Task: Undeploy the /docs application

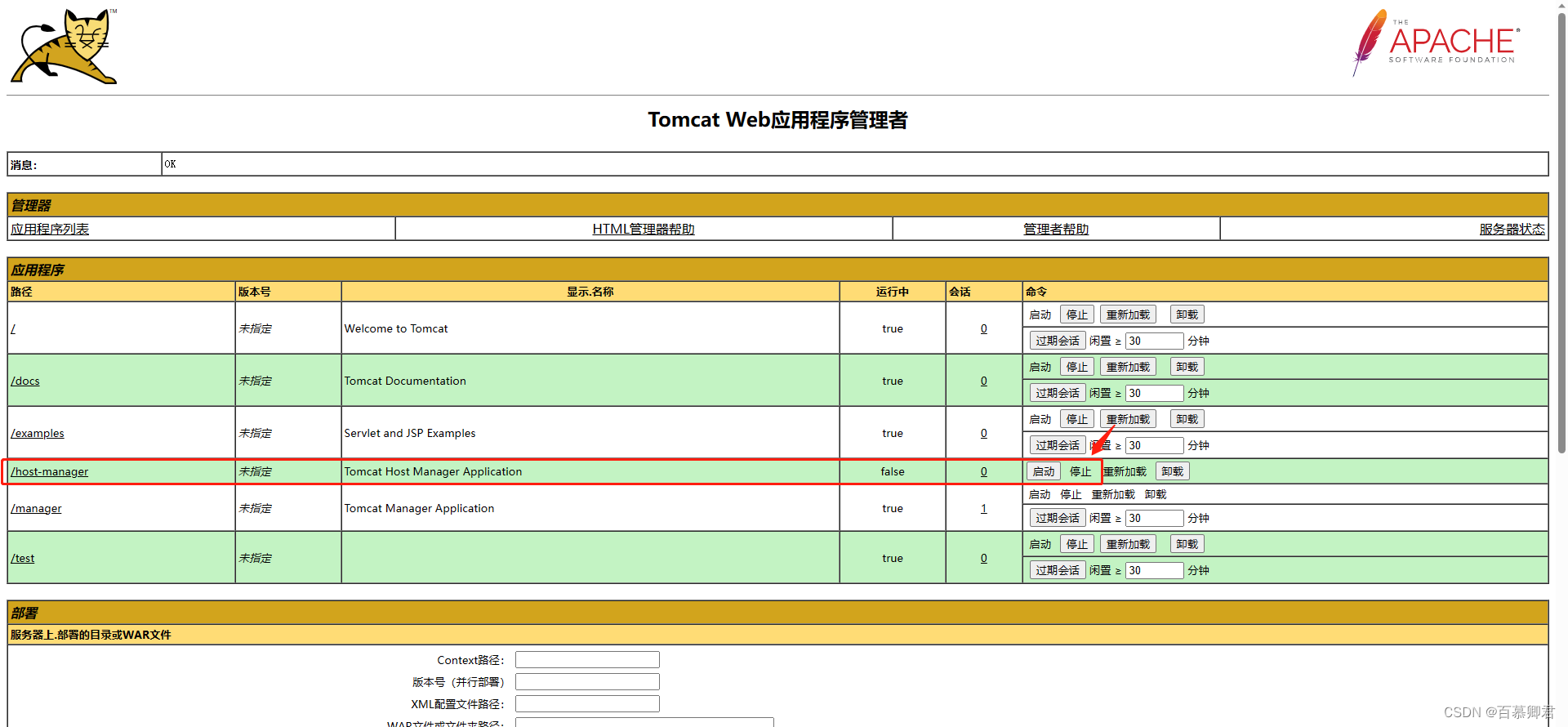Action: (x=1187, y=367)
